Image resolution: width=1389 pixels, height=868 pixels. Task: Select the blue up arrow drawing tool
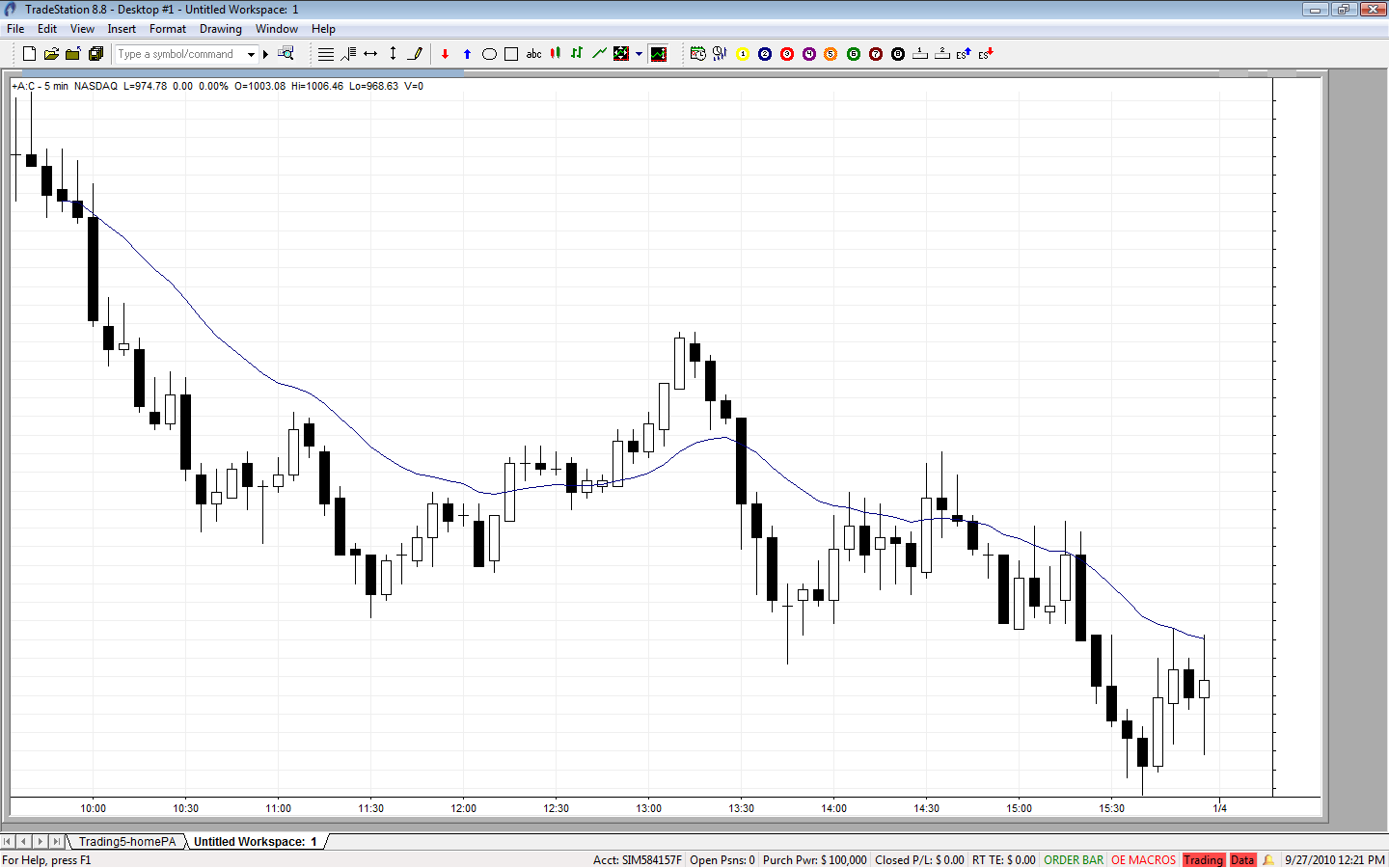(x=467, y=54)
